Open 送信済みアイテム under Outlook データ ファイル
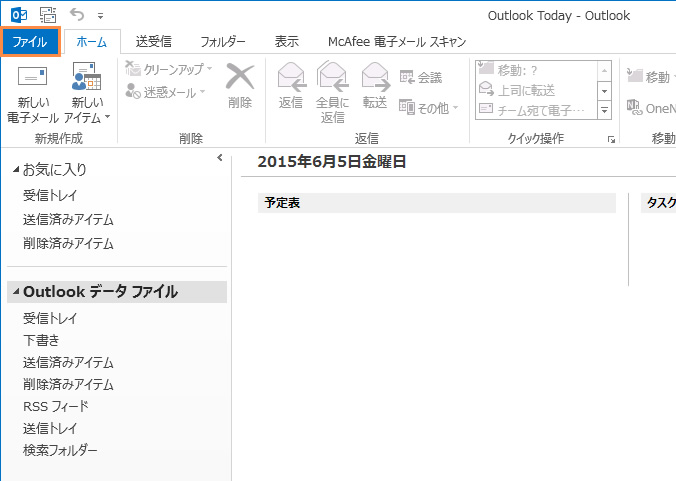This screenshot has width=676, height=481. tap(68, 362)
